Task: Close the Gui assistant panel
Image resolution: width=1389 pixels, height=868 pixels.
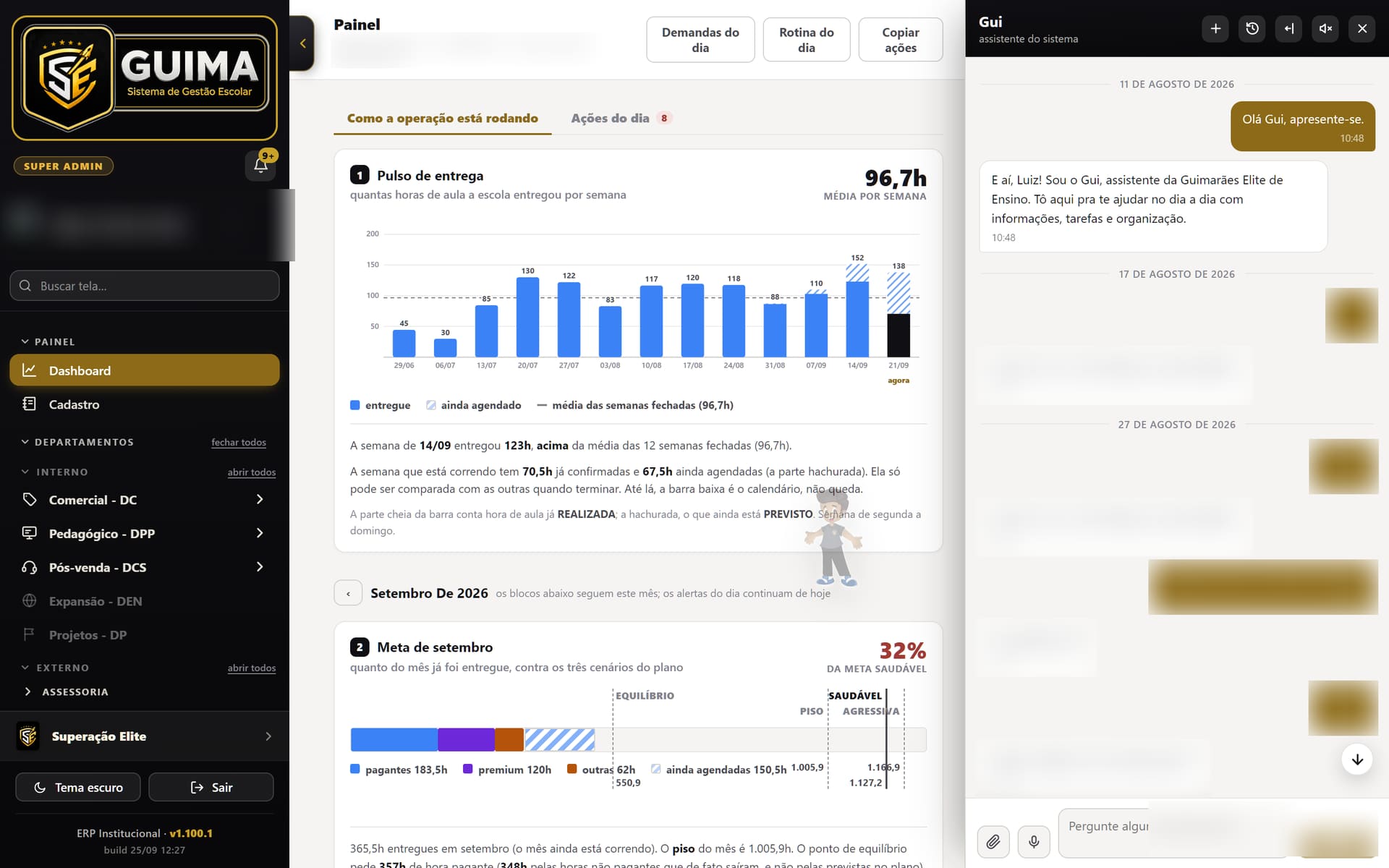Action: pyautogui.click(x=1362, y=28)
